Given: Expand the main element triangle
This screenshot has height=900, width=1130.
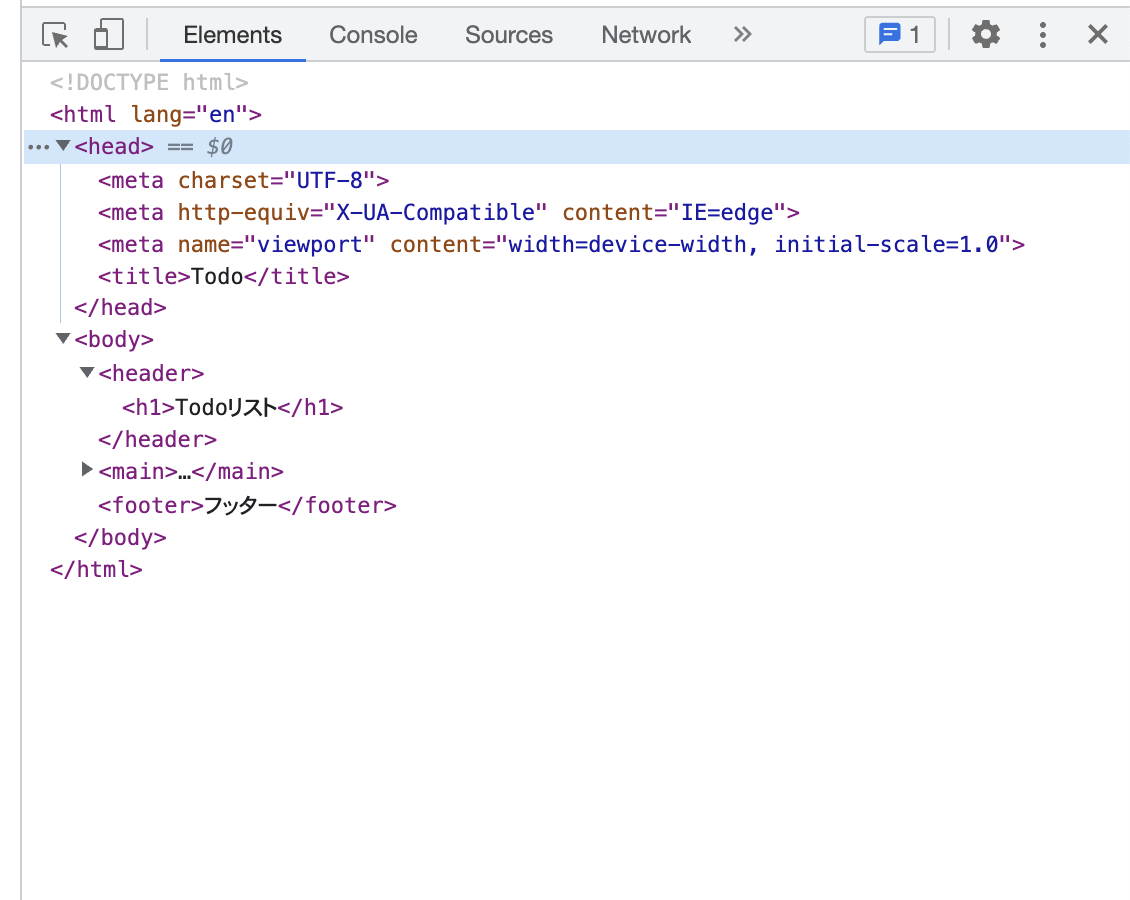Looking at the screenshot, I should click(87, 470).
